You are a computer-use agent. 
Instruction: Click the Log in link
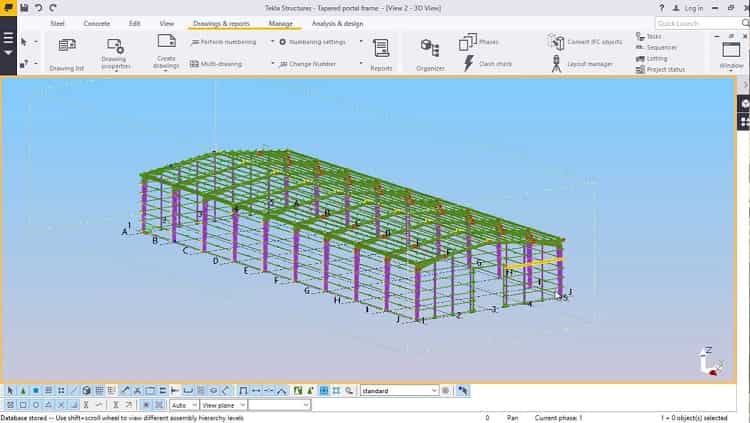pyautogui.click(x=688, y=8)
